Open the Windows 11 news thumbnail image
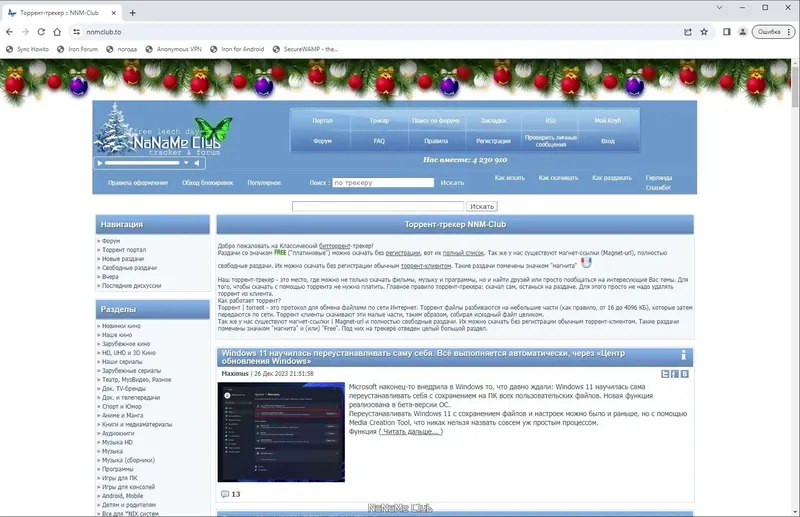 pos(281,432)
